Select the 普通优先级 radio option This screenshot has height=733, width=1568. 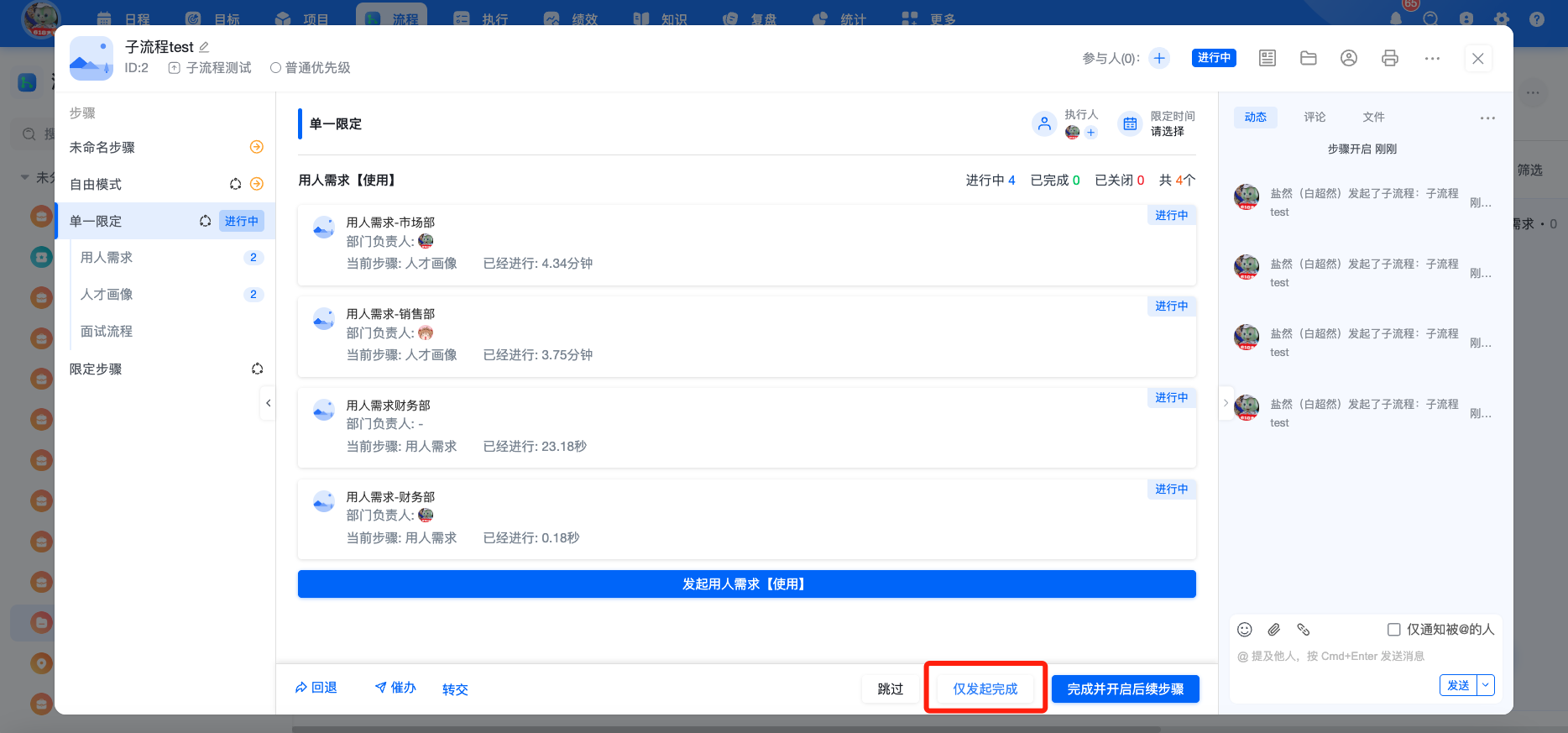click(275, 68)
